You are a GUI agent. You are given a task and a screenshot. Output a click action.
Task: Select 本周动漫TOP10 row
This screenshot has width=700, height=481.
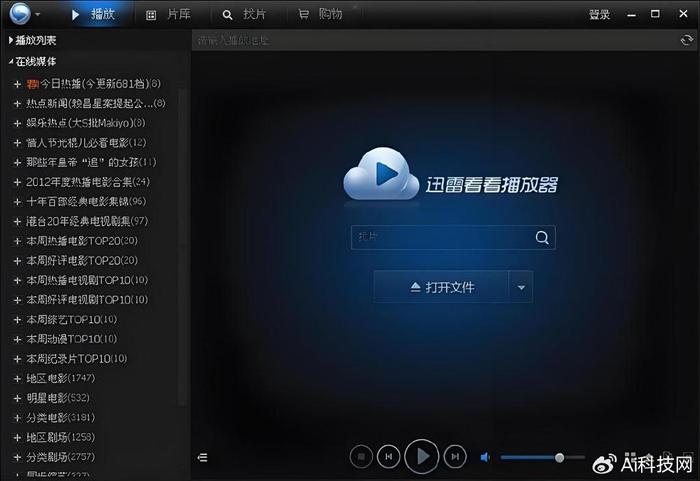(71, 339)
